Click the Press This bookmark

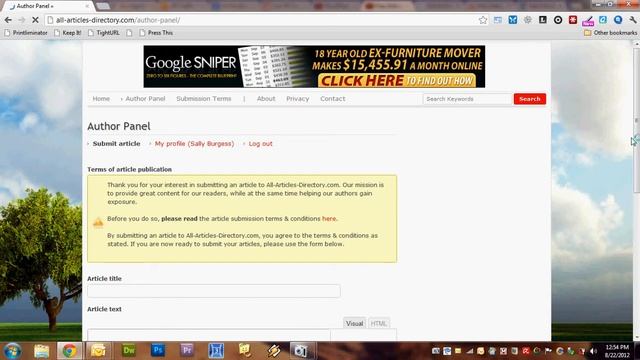point(156,33)
